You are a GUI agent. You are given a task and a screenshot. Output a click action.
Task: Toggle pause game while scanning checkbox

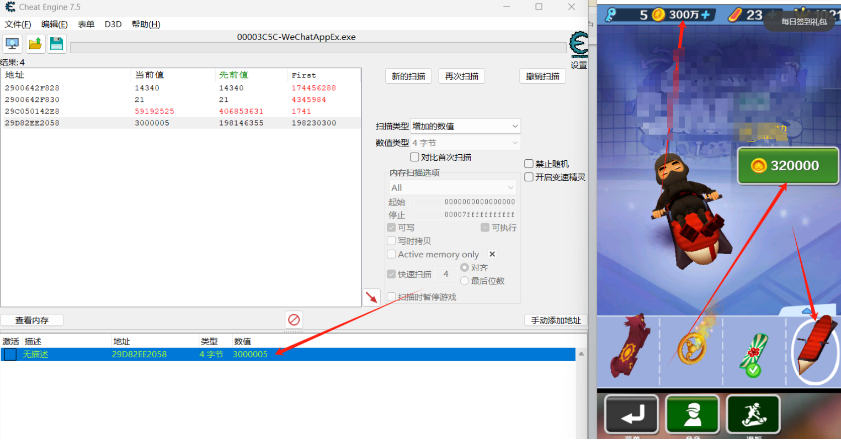tap(392, 297)
